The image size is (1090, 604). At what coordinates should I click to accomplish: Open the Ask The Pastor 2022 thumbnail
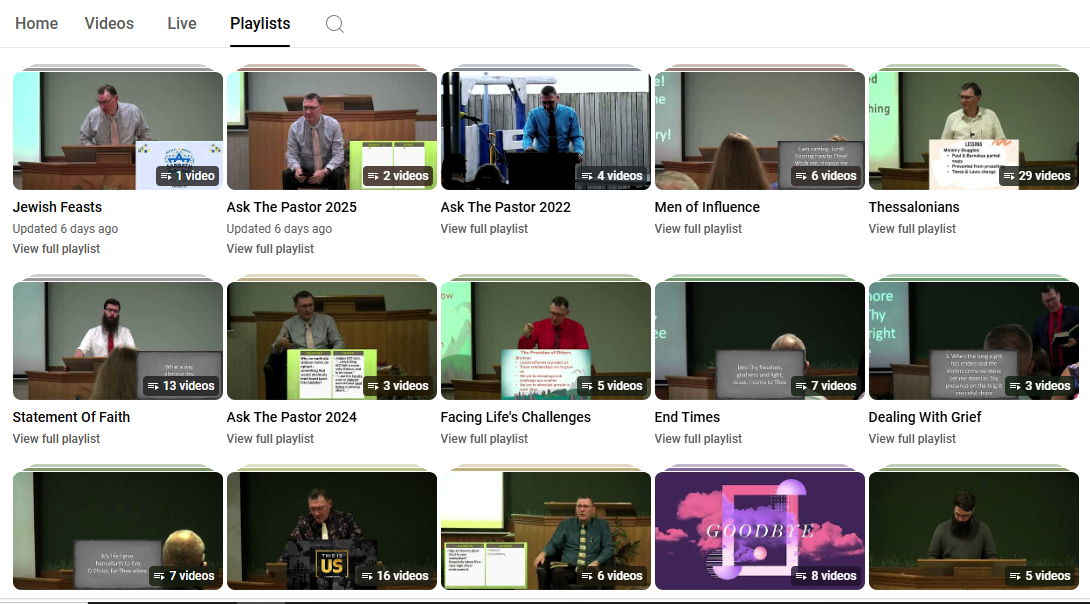click(546, 131)
